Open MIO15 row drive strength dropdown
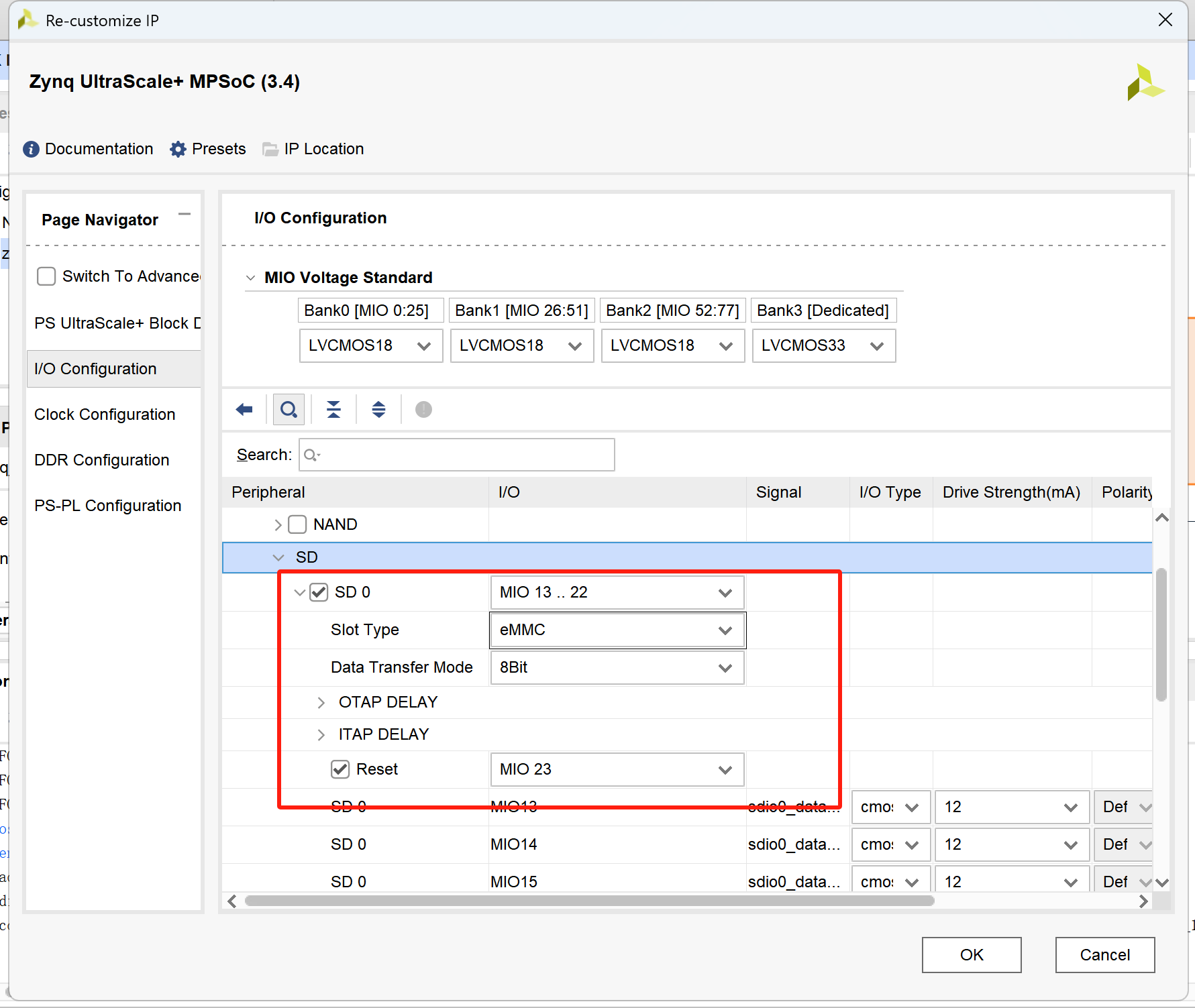 [x=1012, y=880]
